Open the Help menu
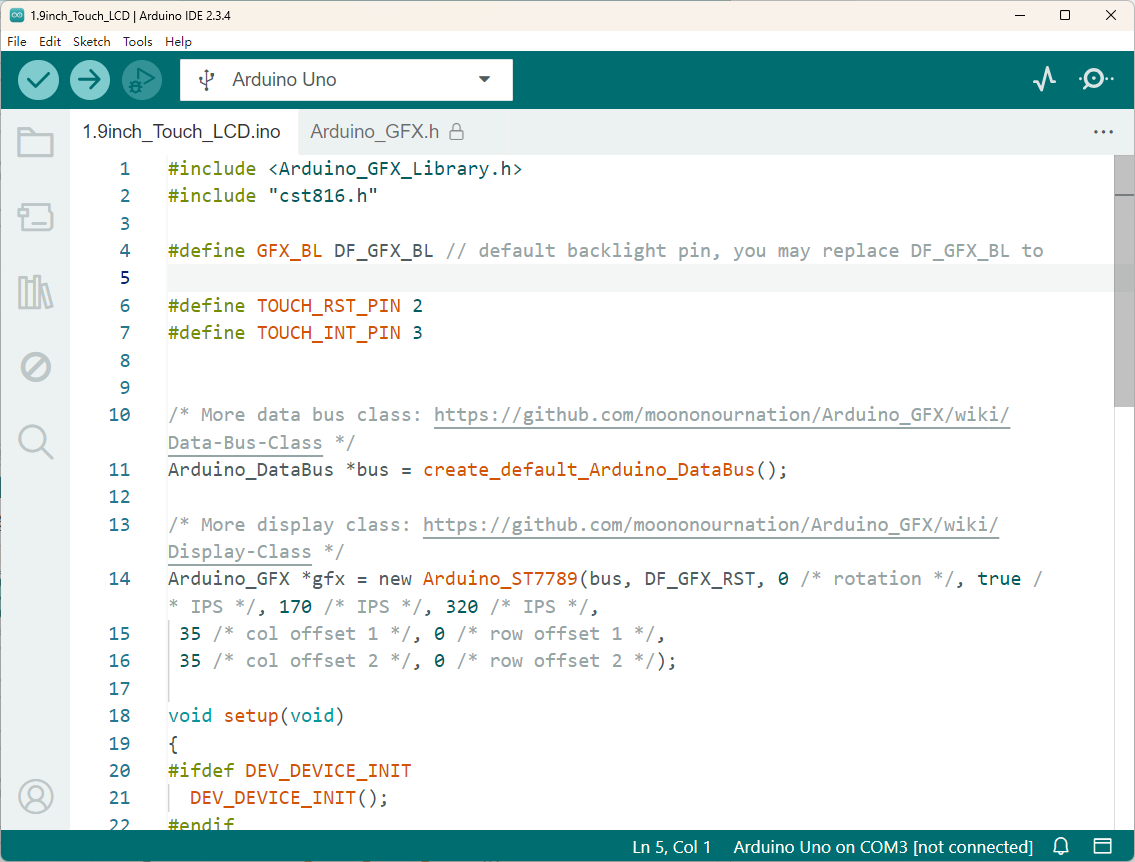The width and height of the screenshot is (1135, 862). click(x=178, y=41)
